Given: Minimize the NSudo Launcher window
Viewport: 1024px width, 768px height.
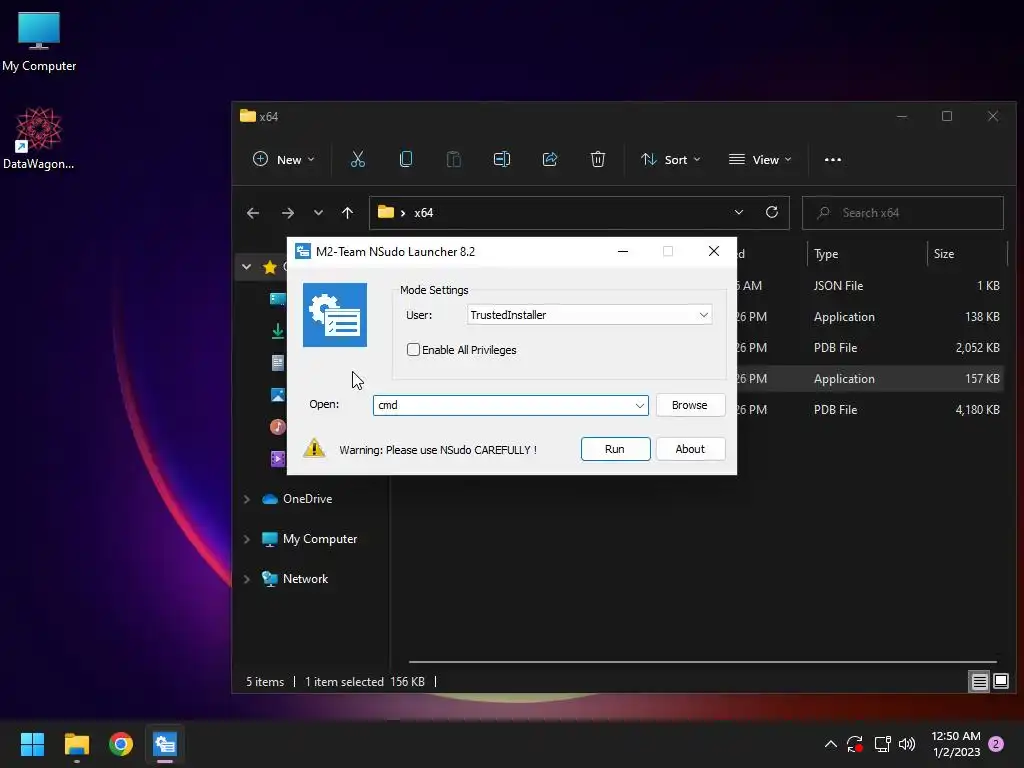Looking at the screenshot, I should coord(623,251).
